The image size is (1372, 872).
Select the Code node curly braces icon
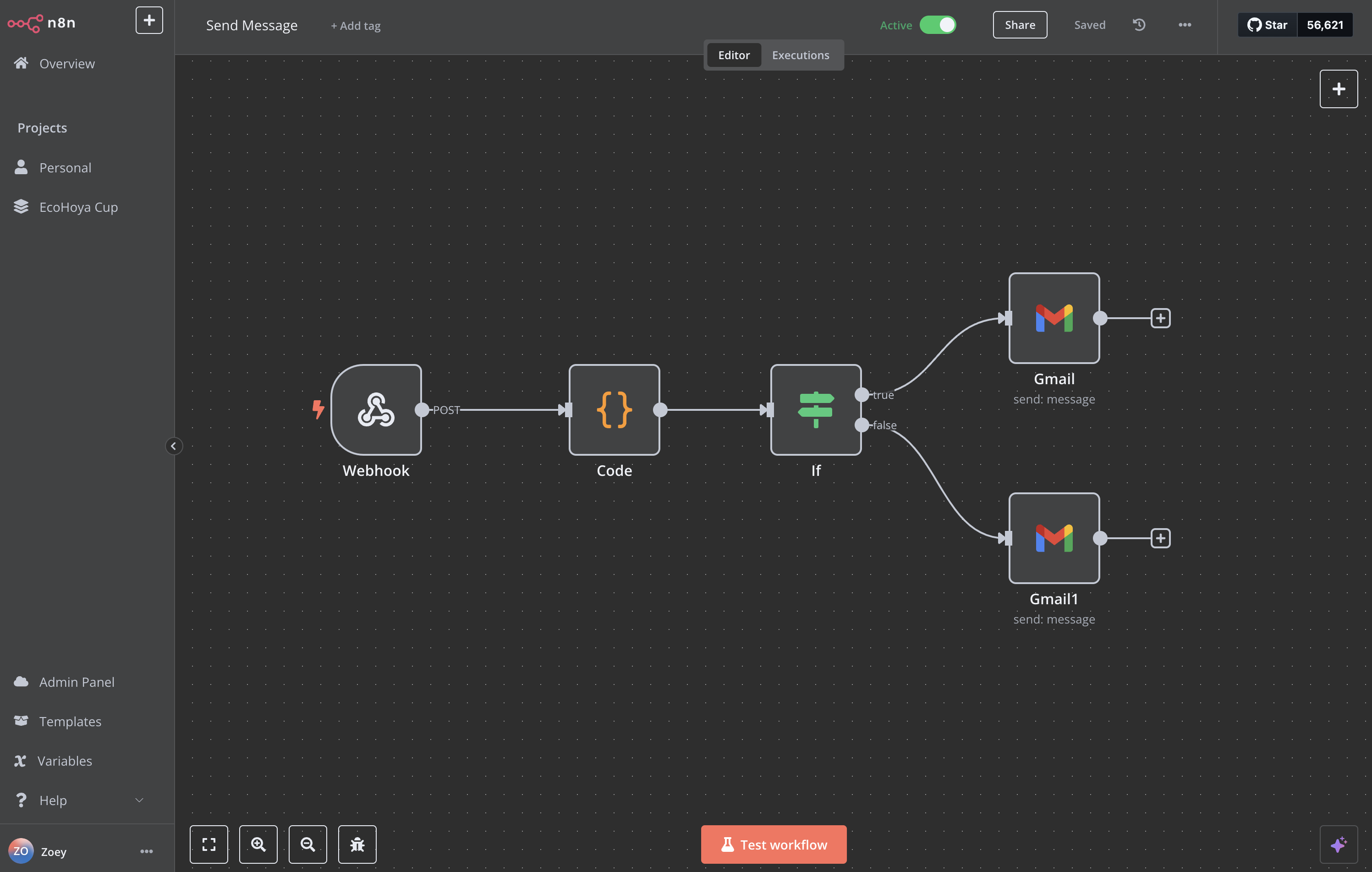click(x=614, y=409)
